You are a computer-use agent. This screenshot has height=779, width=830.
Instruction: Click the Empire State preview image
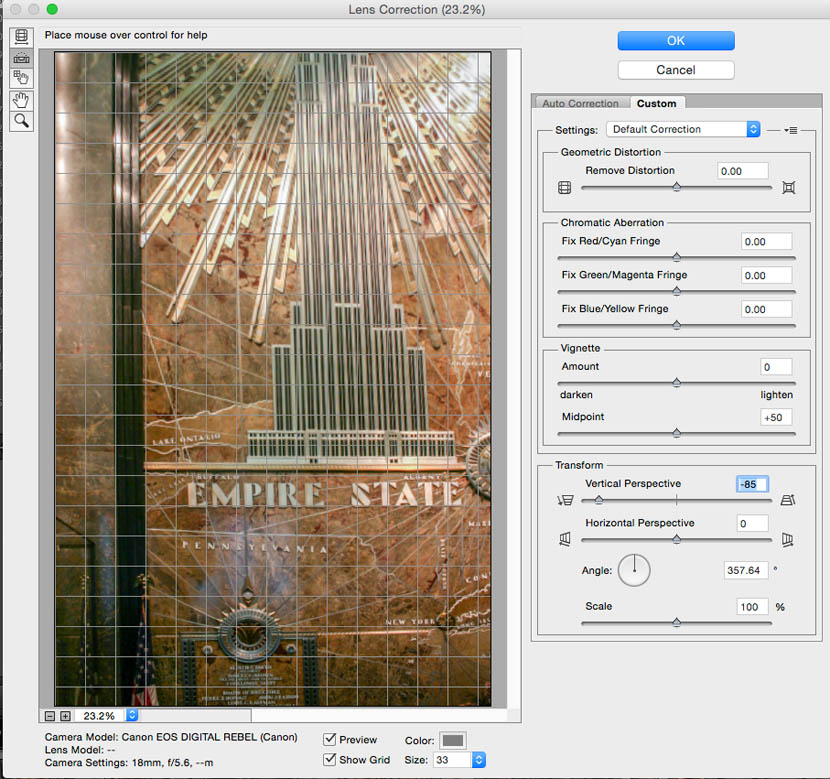pyautogui.click(x=273, y=379)
